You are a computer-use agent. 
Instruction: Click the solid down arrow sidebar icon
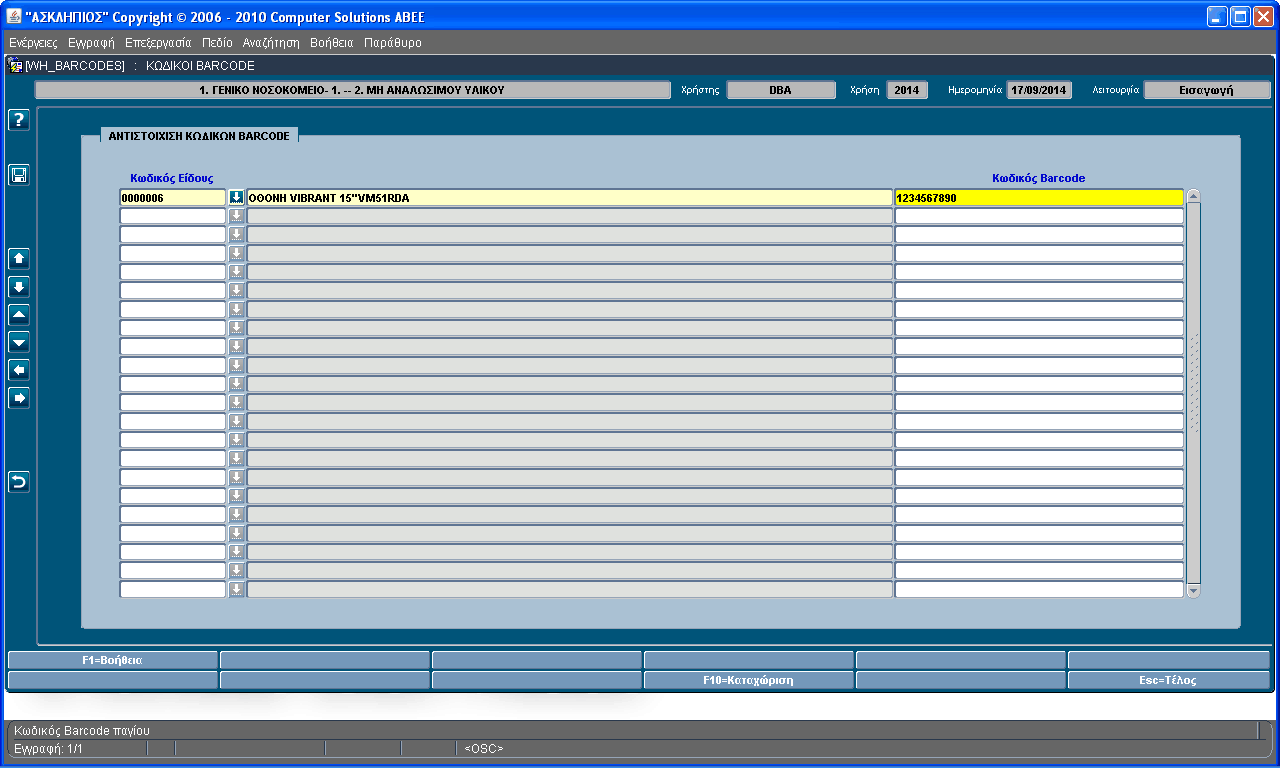click(x=19, y=287)
